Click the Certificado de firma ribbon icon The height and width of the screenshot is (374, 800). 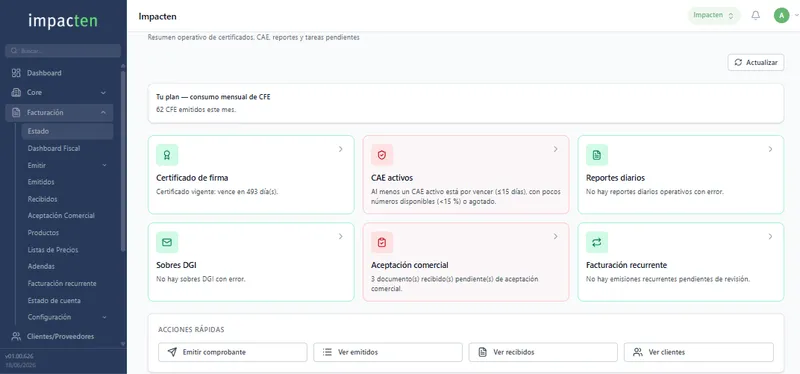pos(167,155)
